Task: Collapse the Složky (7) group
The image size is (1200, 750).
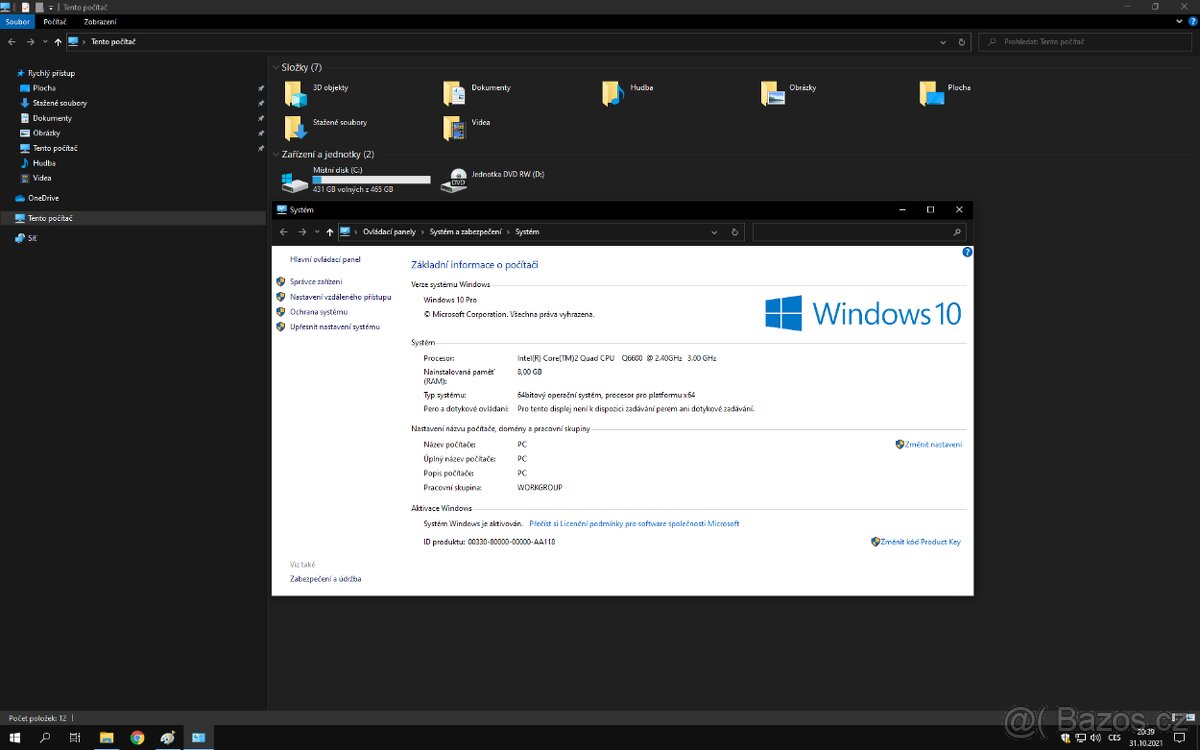Action: [276, 67]
